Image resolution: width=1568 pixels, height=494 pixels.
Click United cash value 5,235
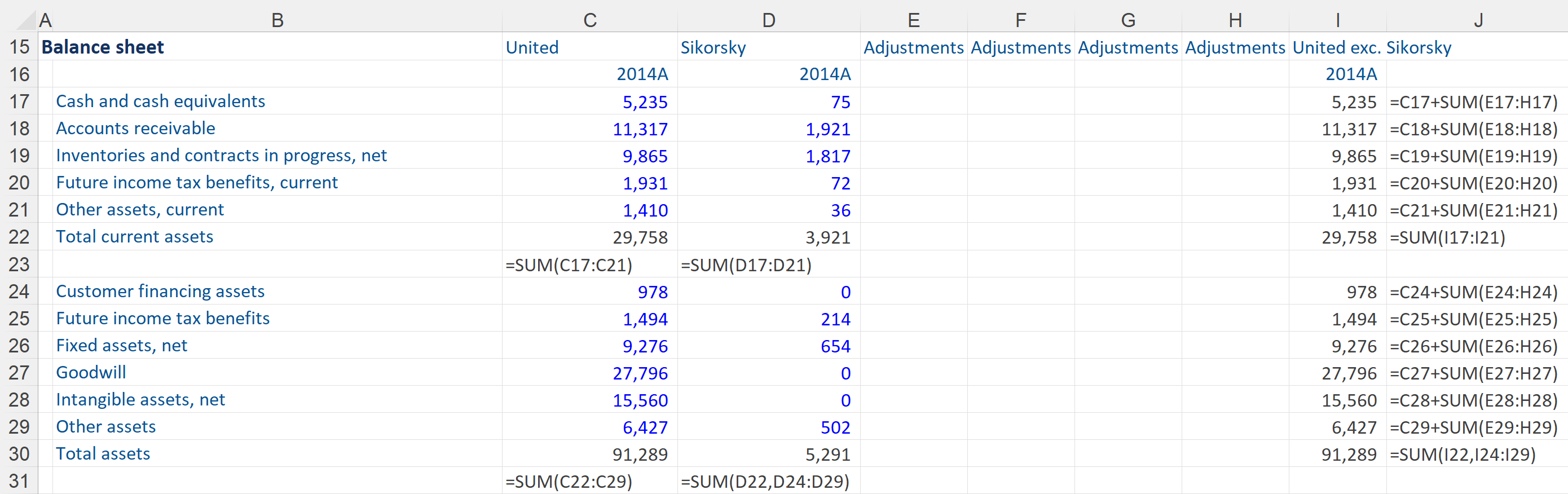644,102
